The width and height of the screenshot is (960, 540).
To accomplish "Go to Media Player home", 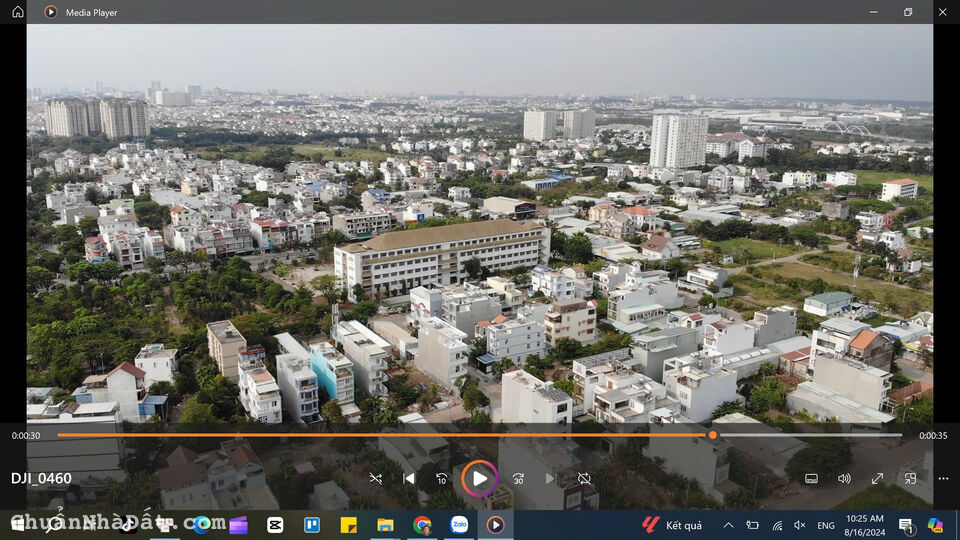I will tap(18, 12).
